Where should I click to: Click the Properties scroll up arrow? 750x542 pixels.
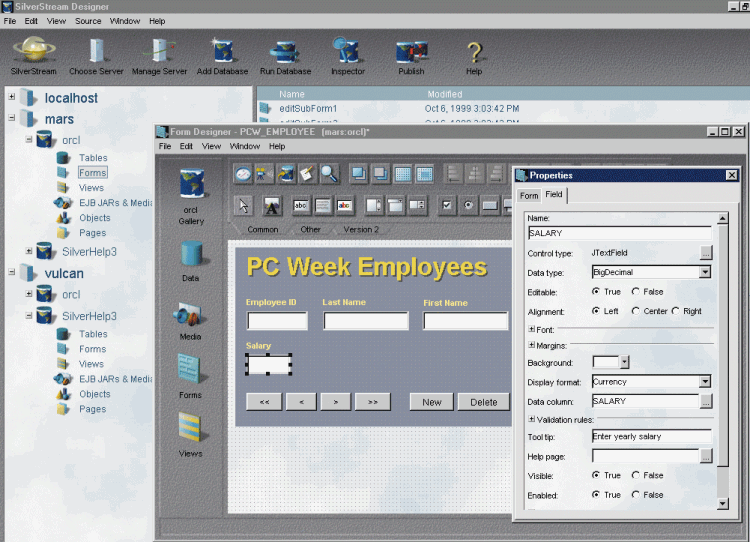[x=723, y=219]
